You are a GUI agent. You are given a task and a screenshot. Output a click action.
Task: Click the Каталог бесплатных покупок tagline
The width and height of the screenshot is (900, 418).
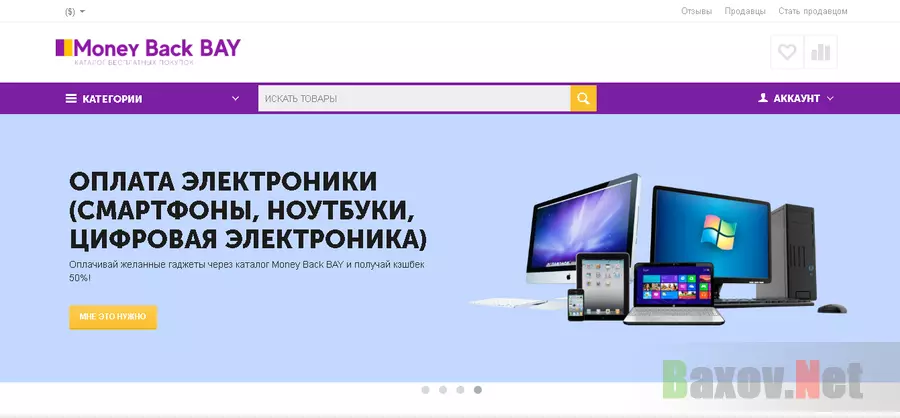point(134,62)
